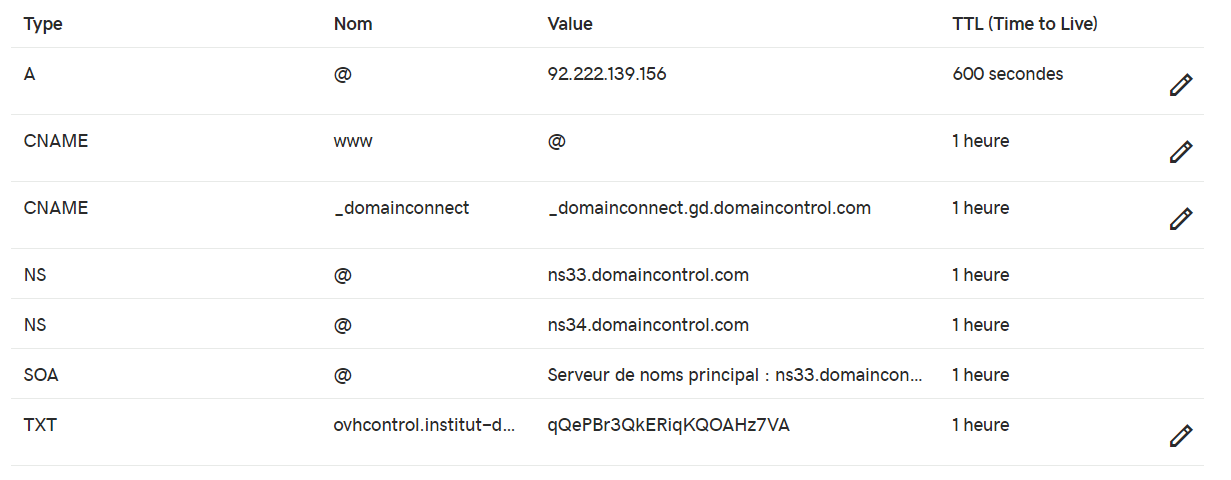Screen dimensions: 1231x480
Task: Click the Nom column header
Action: click(x=353, y=24)
